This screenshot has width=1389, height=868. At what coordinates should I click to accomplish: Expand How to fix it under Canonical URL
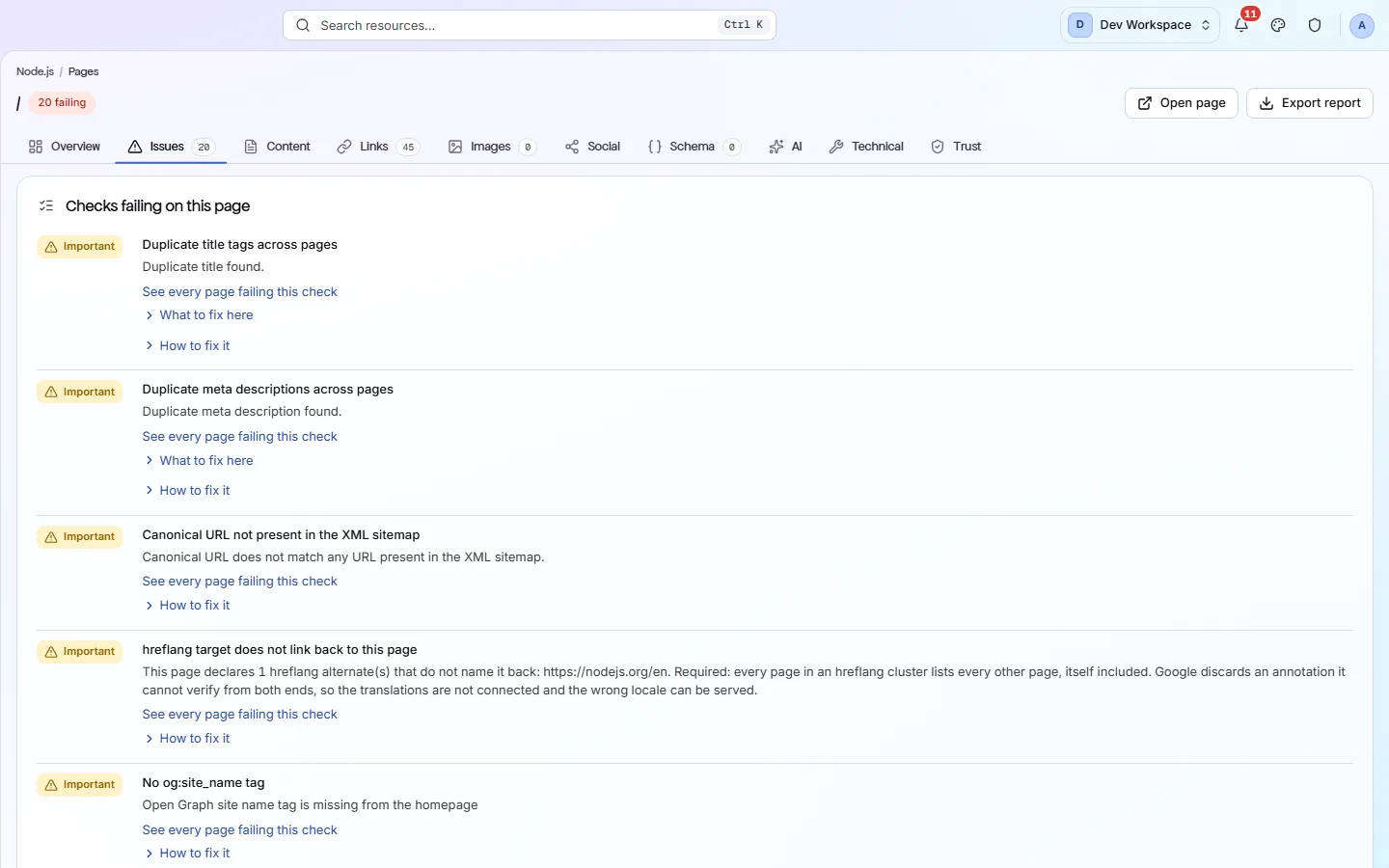click(187, 606)
